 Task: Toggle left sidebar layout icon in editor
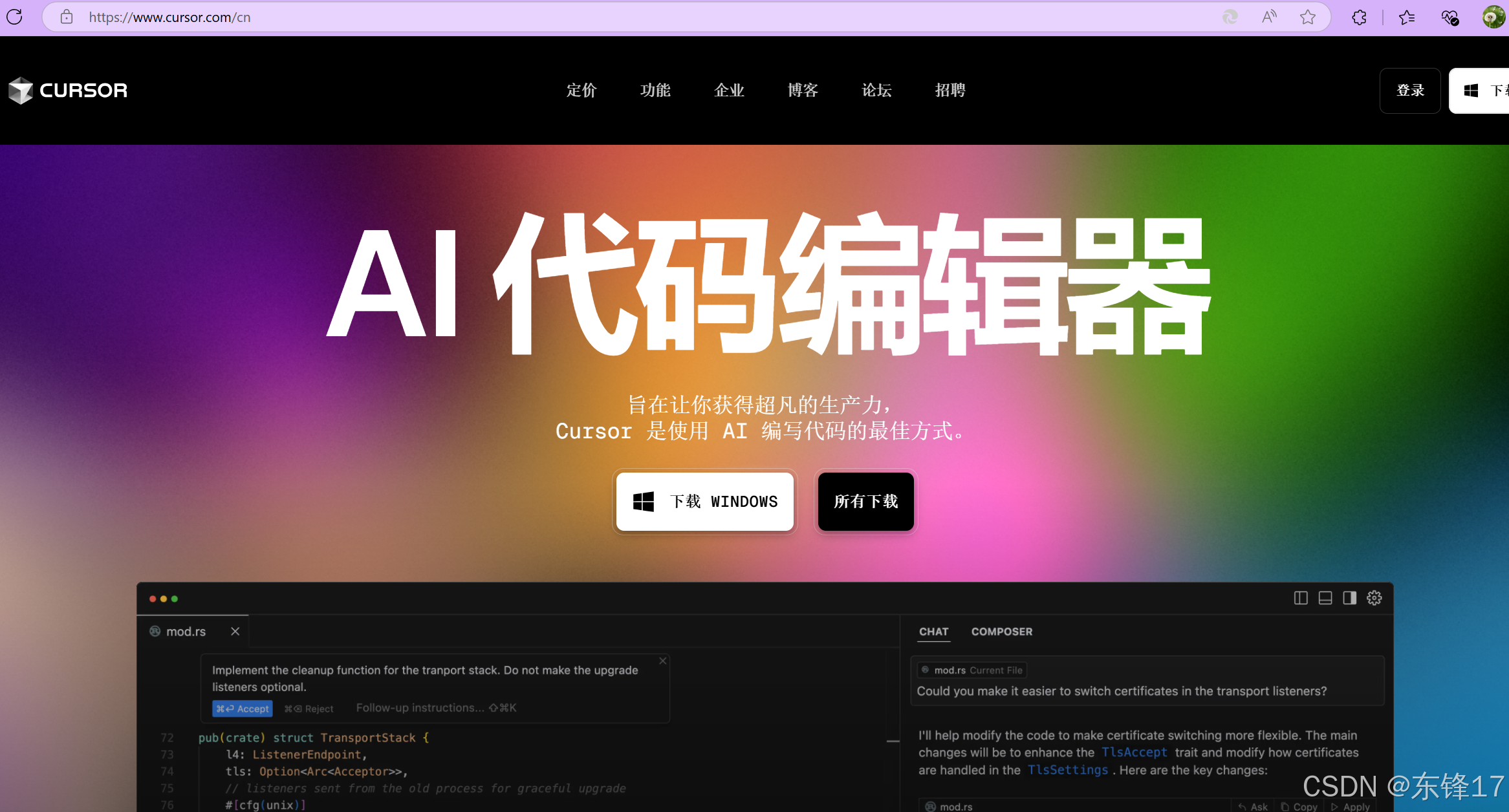(1301, 598)
